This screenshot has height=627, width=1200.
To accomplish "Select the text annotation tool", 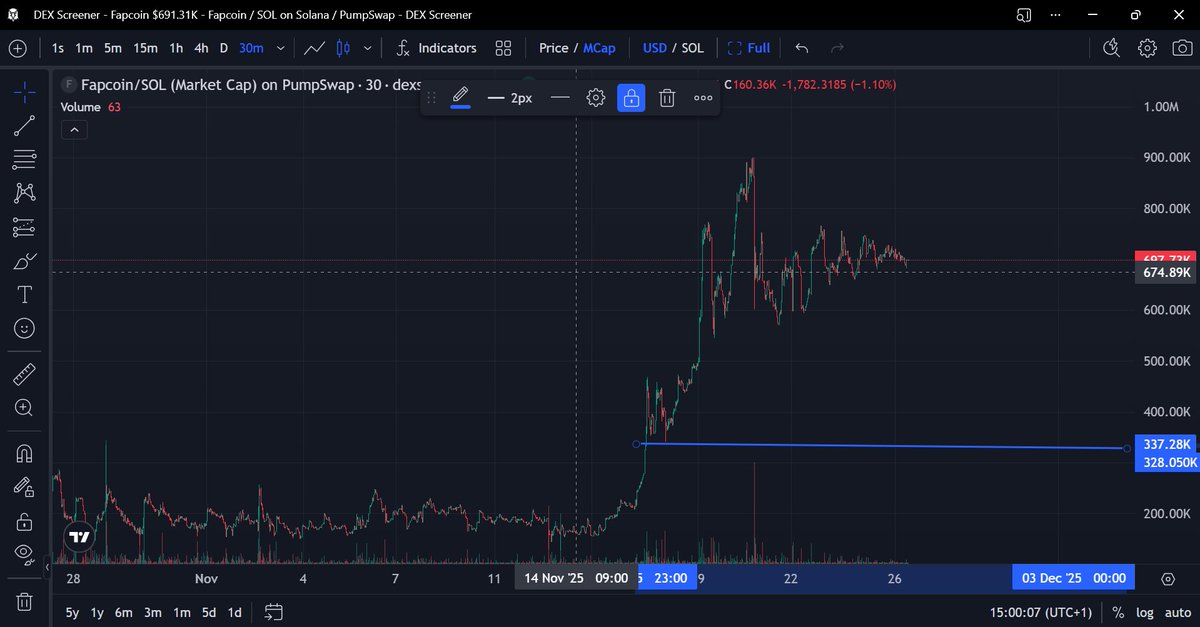I will click(24, 294).
